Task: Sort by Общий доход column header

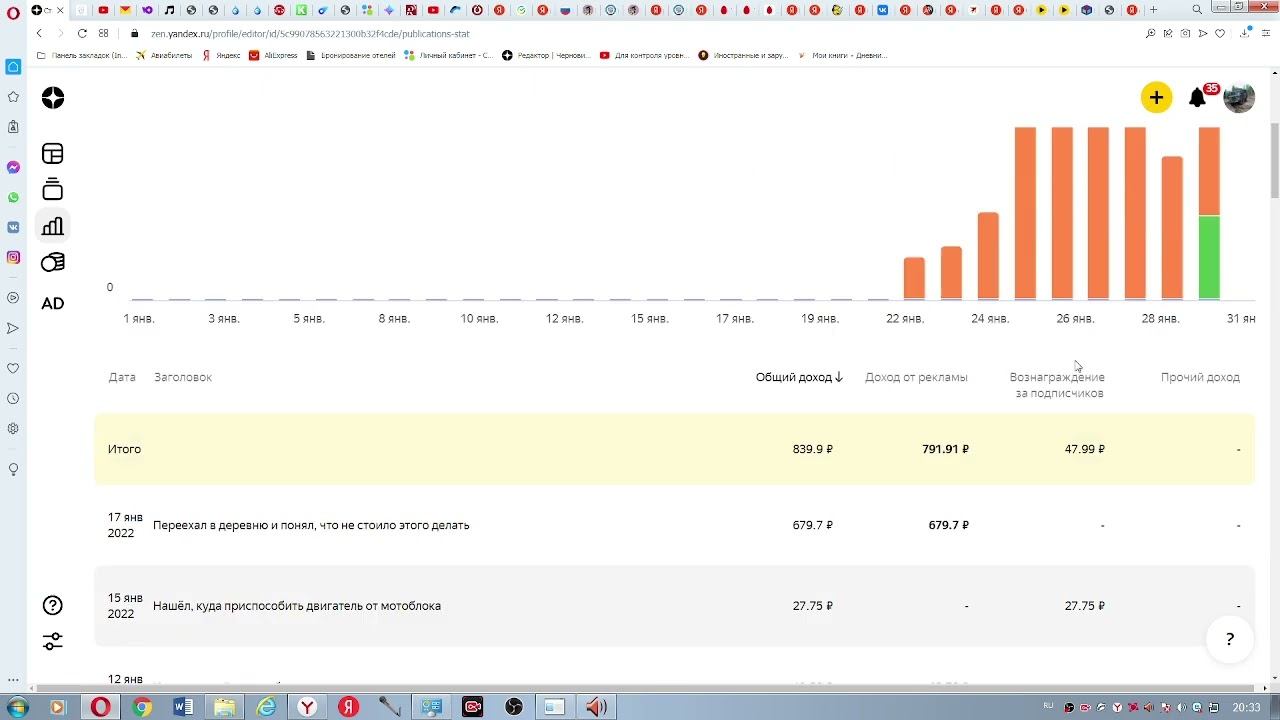Action: pyautogui.click(x=799, y=377)
